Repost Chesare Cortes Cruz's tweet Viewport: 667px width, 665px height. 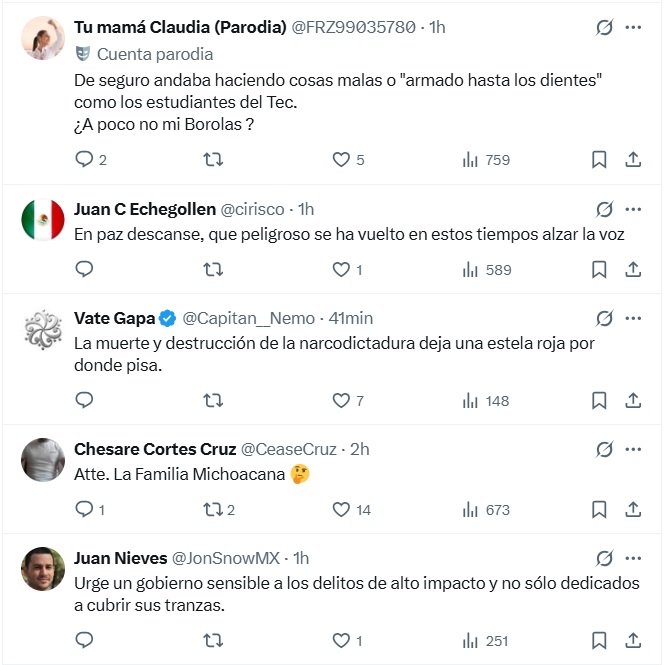[x=213, y=510]
